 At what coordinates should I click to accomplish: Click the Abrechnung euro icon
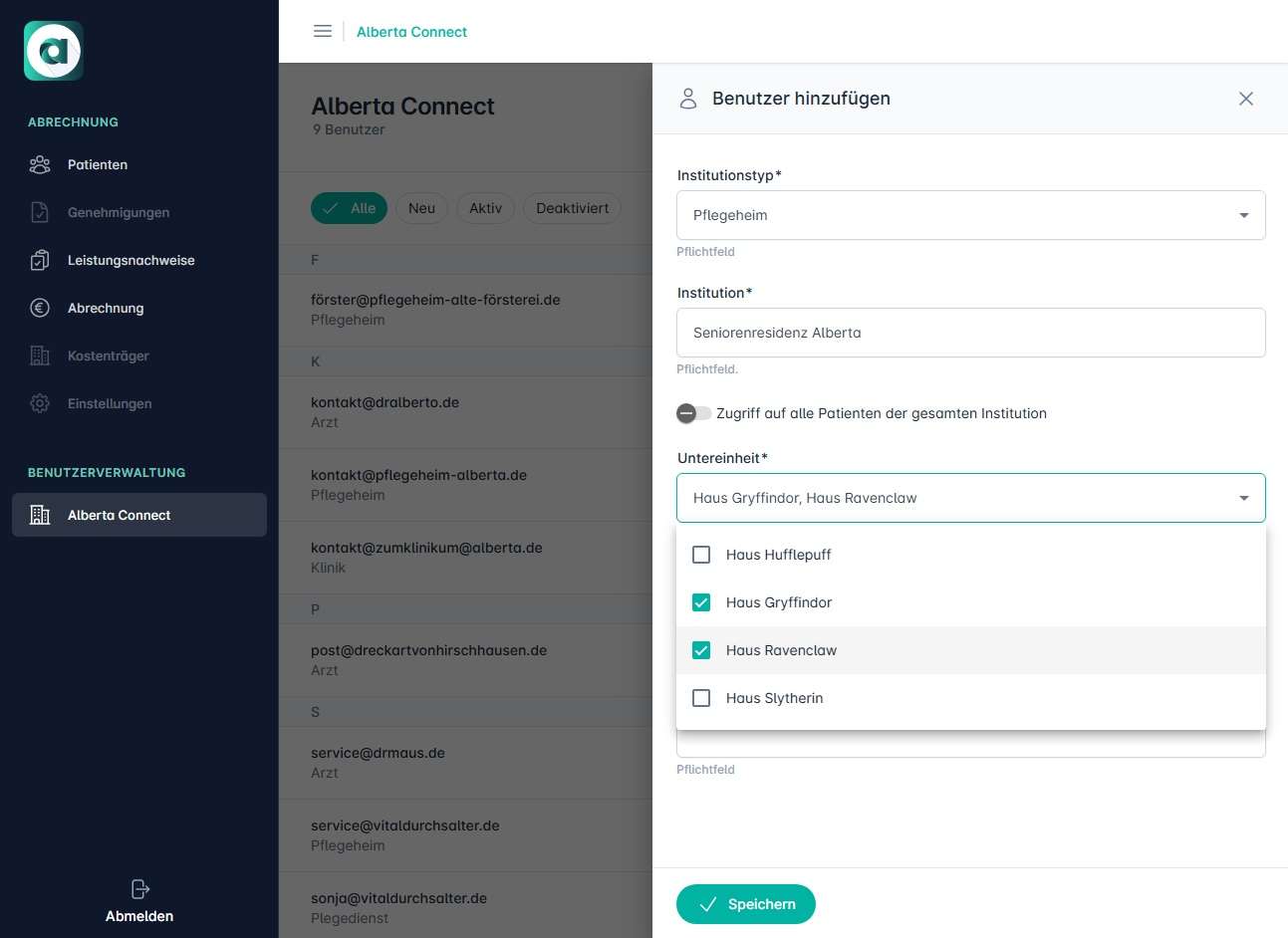(x=40, y=308)
